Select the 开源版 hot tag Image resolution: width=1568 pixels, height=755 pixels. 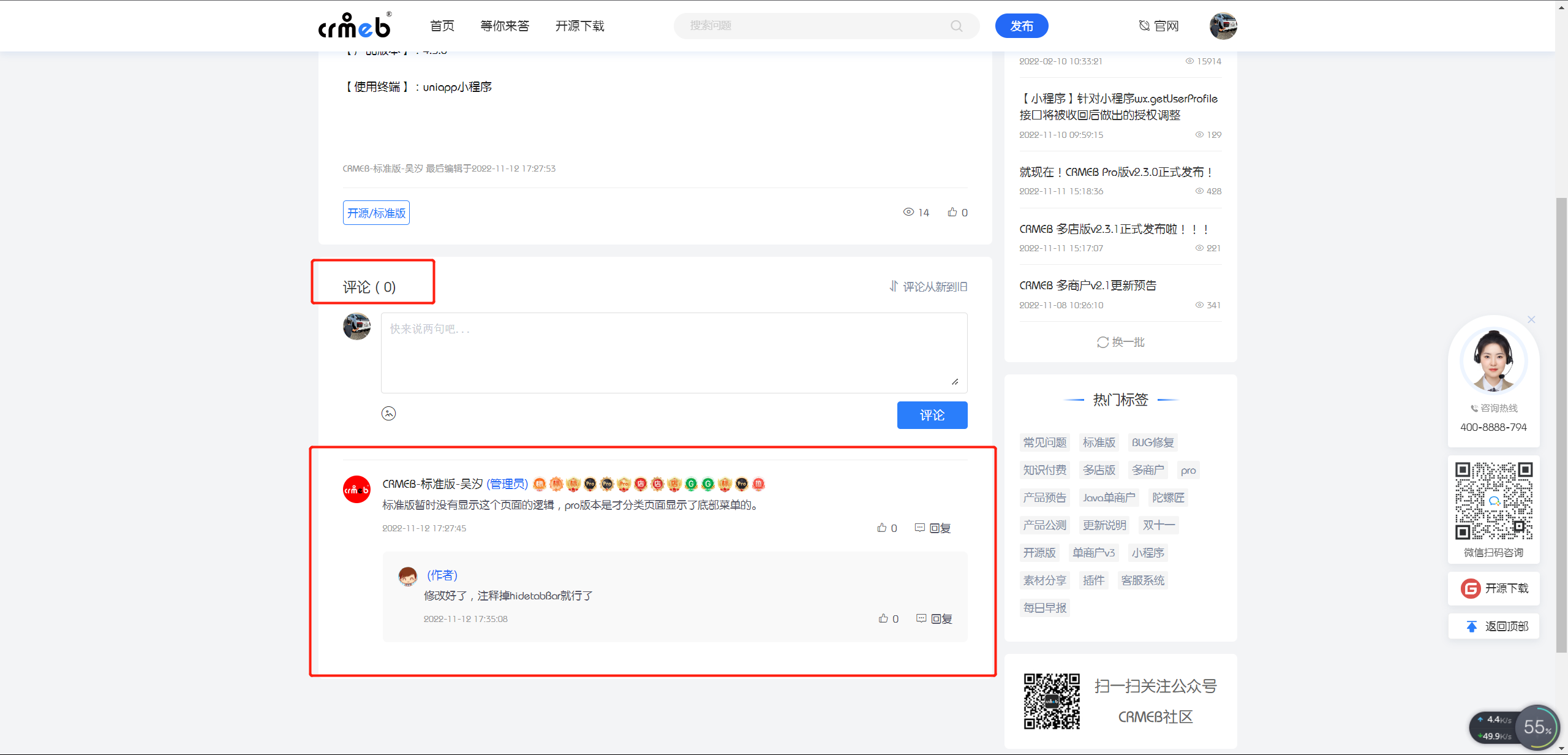1039,553
